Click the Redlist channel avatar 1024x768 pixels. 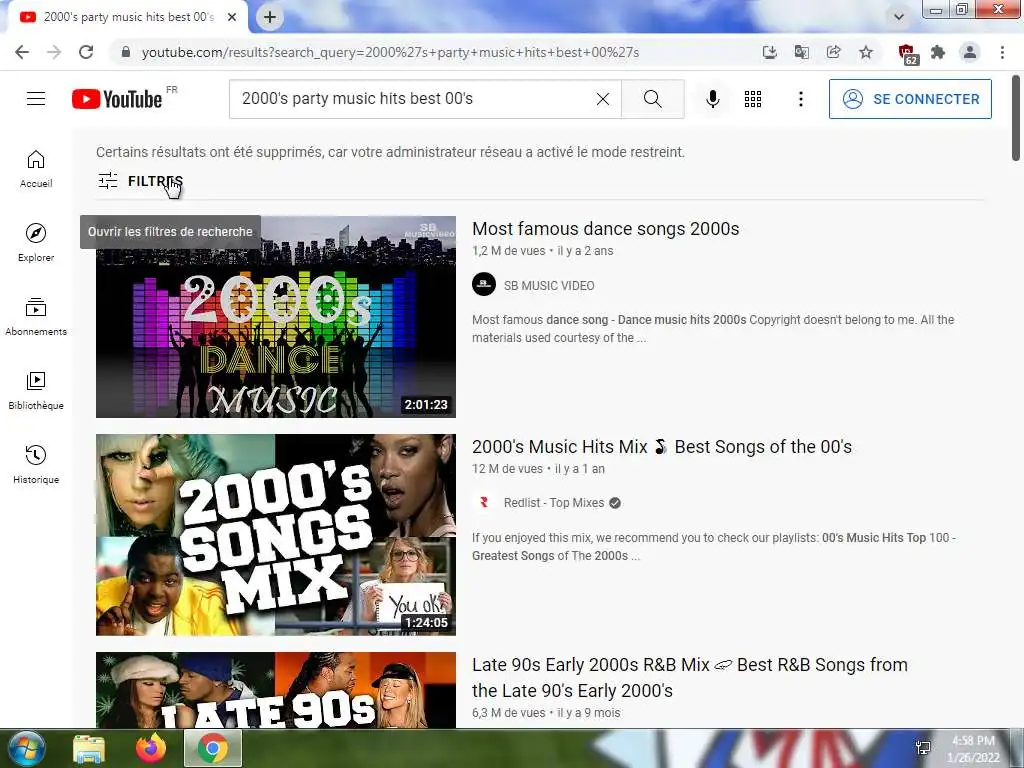click(x=484, y=502)
